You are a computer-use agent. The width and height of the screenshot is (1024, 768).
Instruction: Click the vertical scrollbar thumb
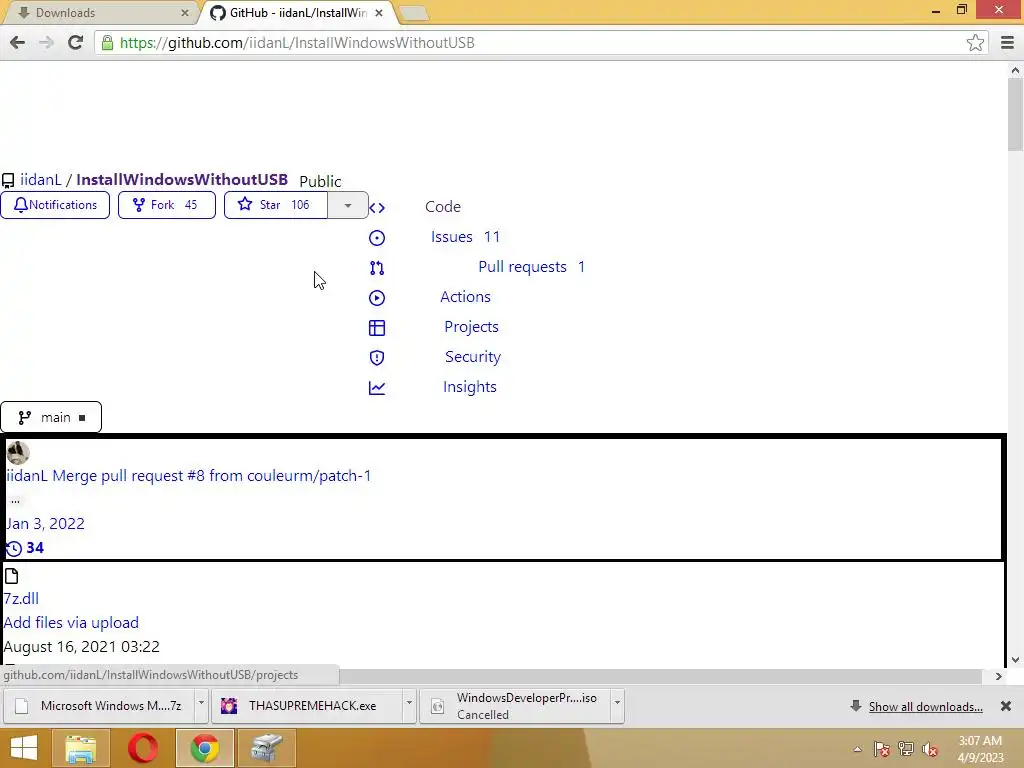point(1015,115)
